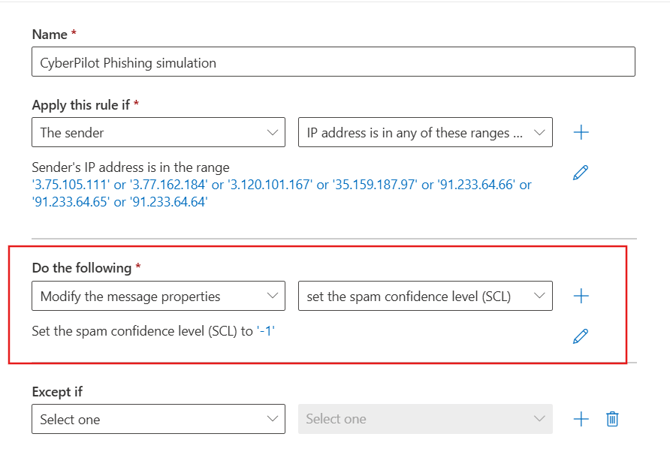
Task: Add an exception with Except-if plus icon
Action: [581, 419]
